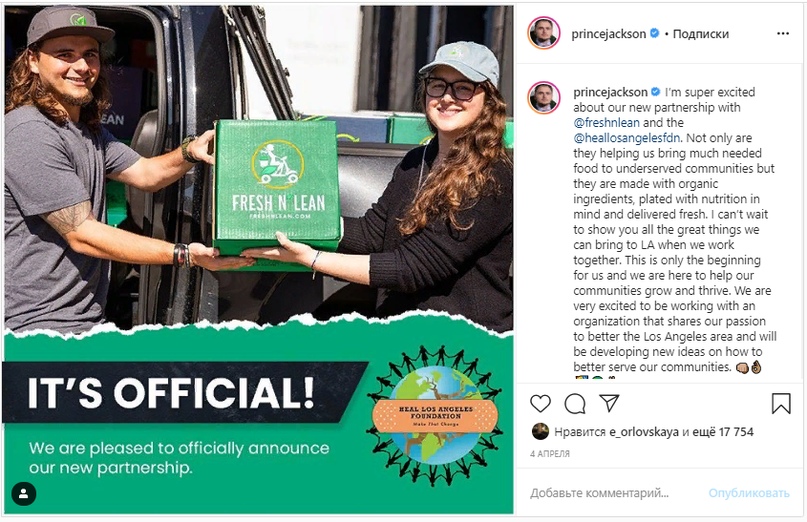
Task: Like the post with heart icon
Action: [540, 404]
